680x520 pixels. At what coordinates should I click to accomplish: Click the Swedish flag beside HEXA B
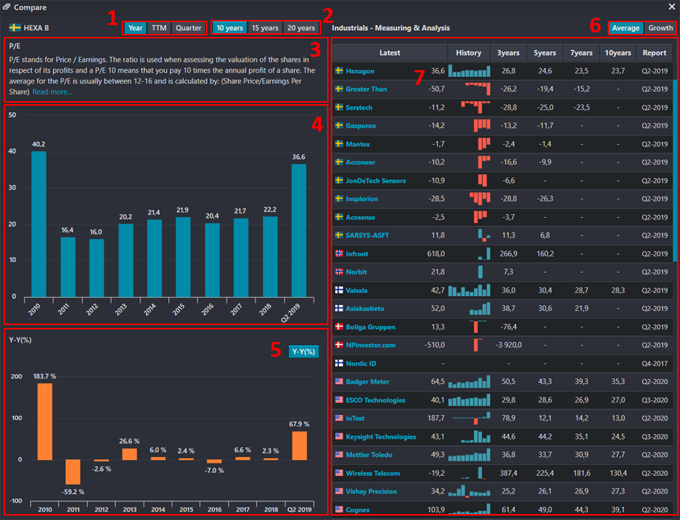point(15,28)
